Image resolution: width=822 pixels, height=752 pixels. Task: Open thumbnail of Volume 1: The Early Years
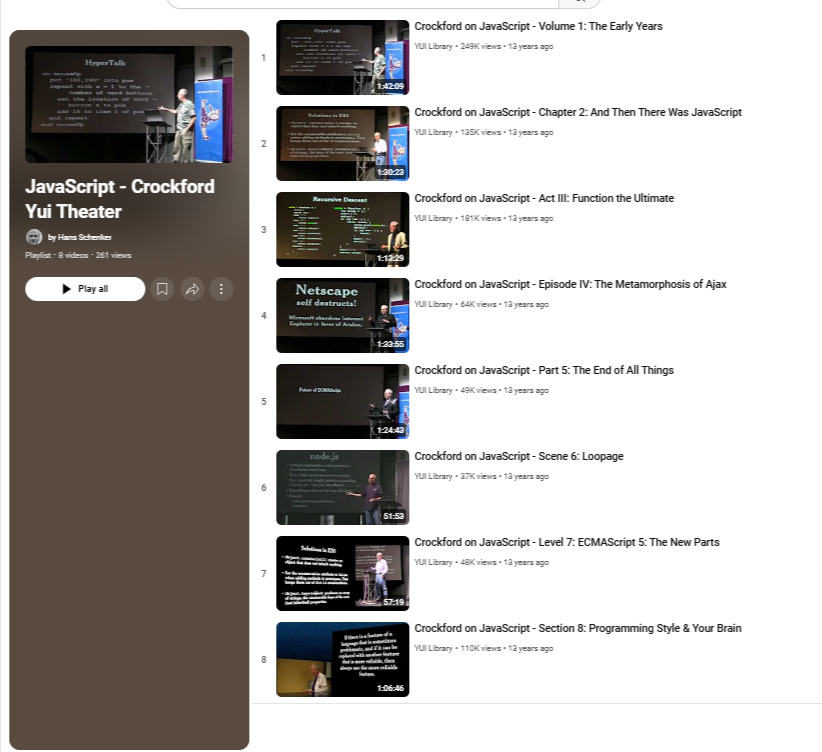pyautogui.click(x=343, y=58)
